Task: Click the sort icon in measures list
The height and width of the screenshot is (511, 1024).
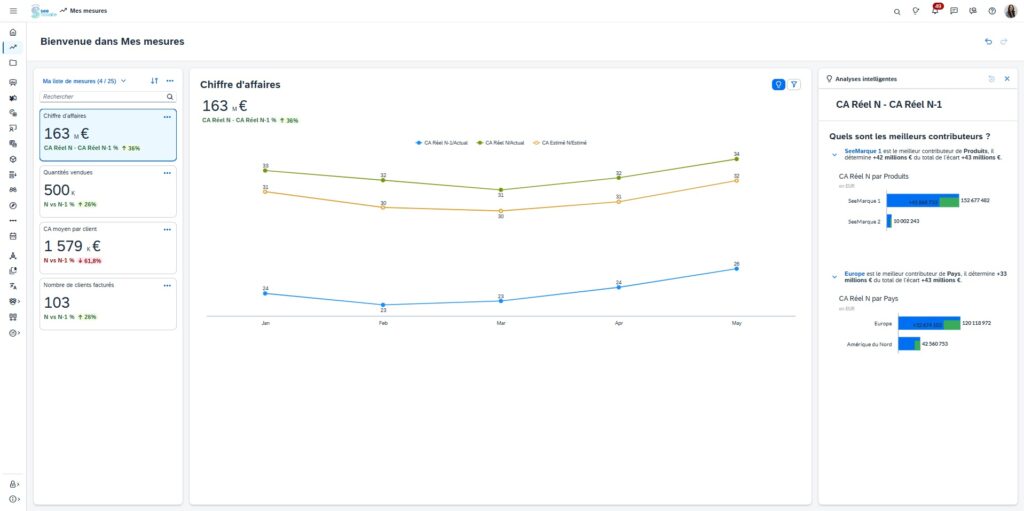Action: [154, 81]
